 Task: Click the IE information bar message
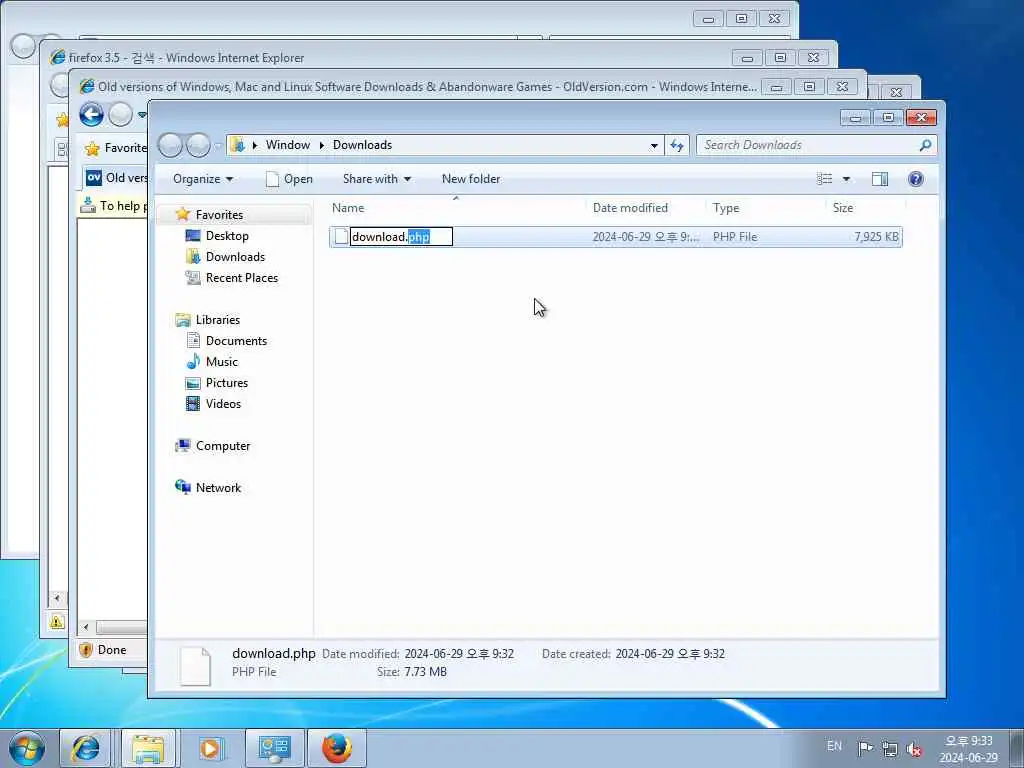point(114,206)
